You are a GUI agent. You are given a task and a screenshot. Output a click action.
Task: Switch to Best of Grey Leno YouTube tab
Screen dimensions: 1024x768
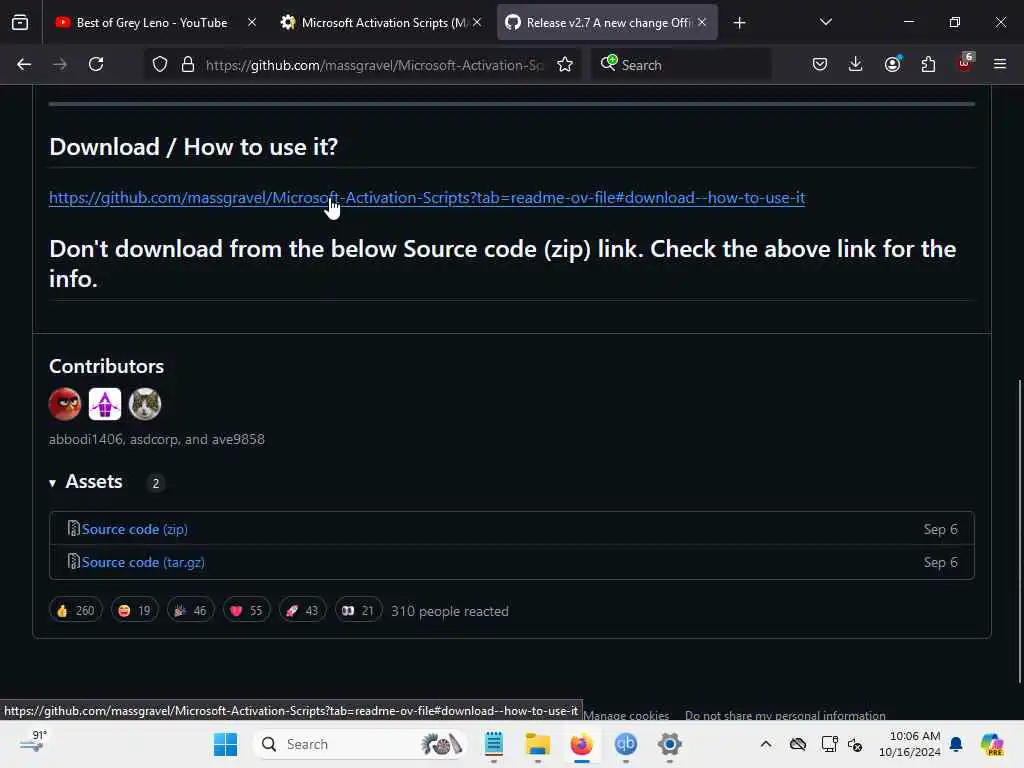click(x=154, y=23)
